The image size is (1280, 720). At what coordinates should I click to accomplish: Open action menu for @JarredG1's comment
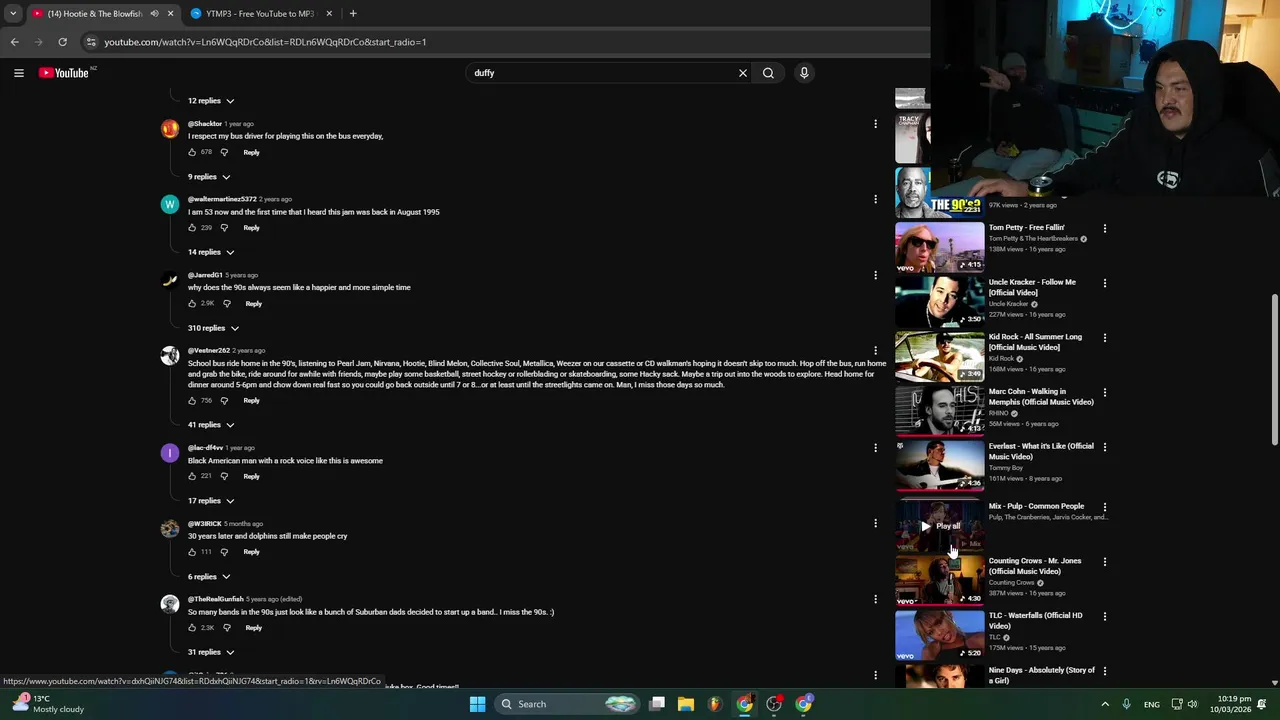click(x=875, y=275)
